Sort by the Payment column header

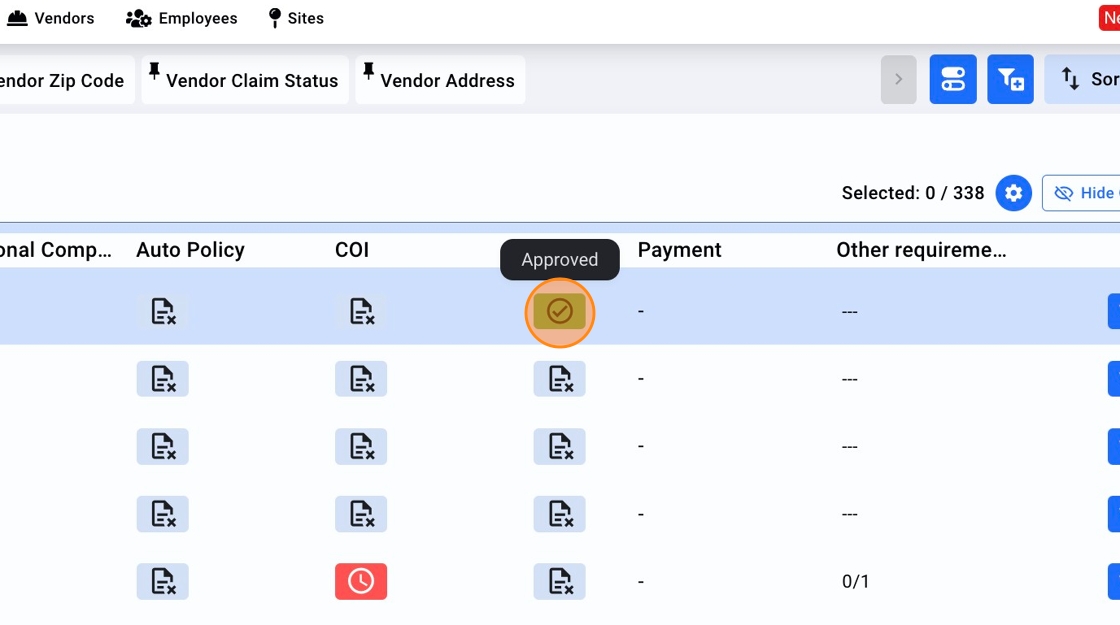679,250
